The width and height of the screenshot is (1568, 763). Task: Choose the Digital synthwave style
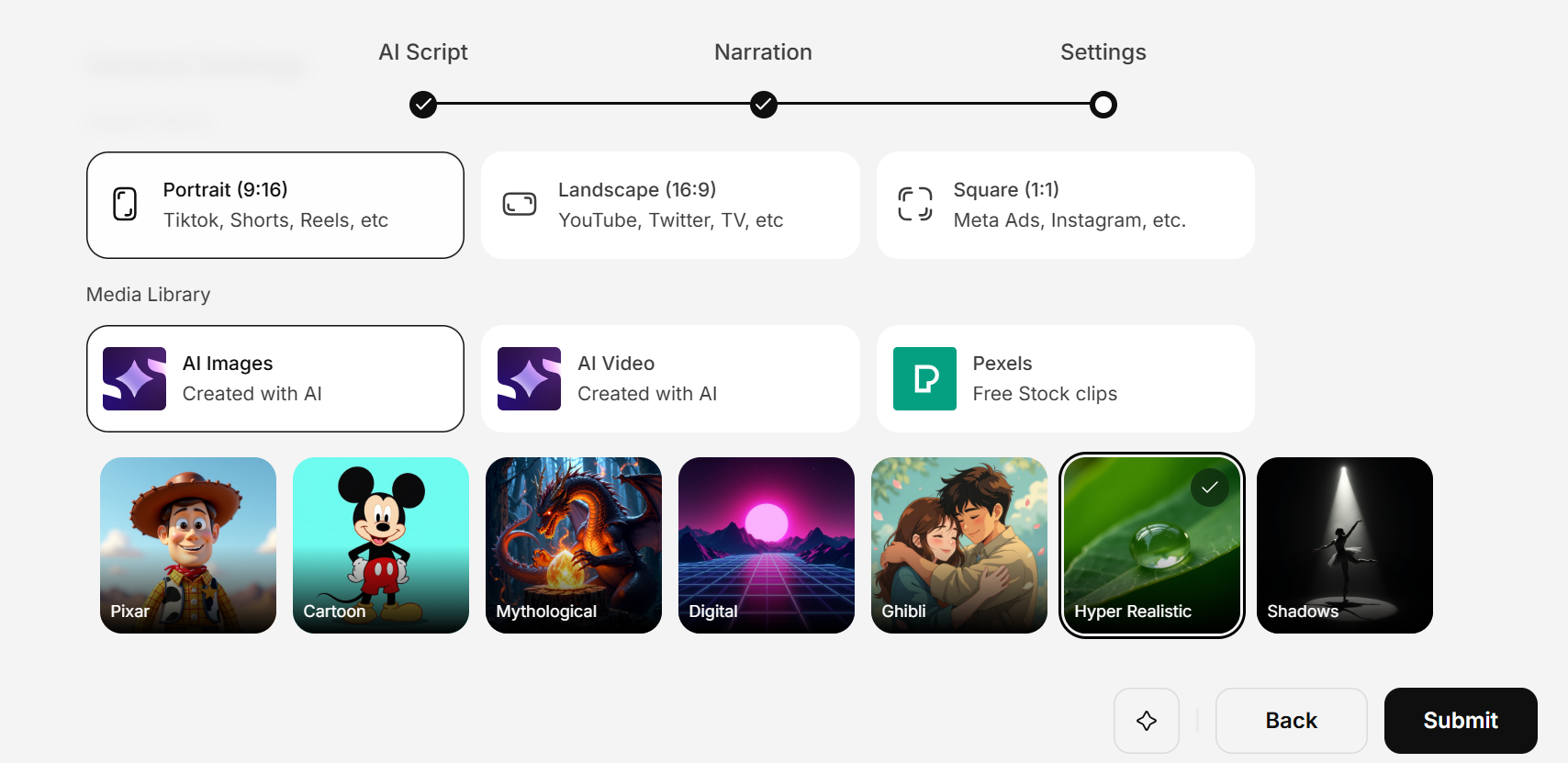coord(767,545)
